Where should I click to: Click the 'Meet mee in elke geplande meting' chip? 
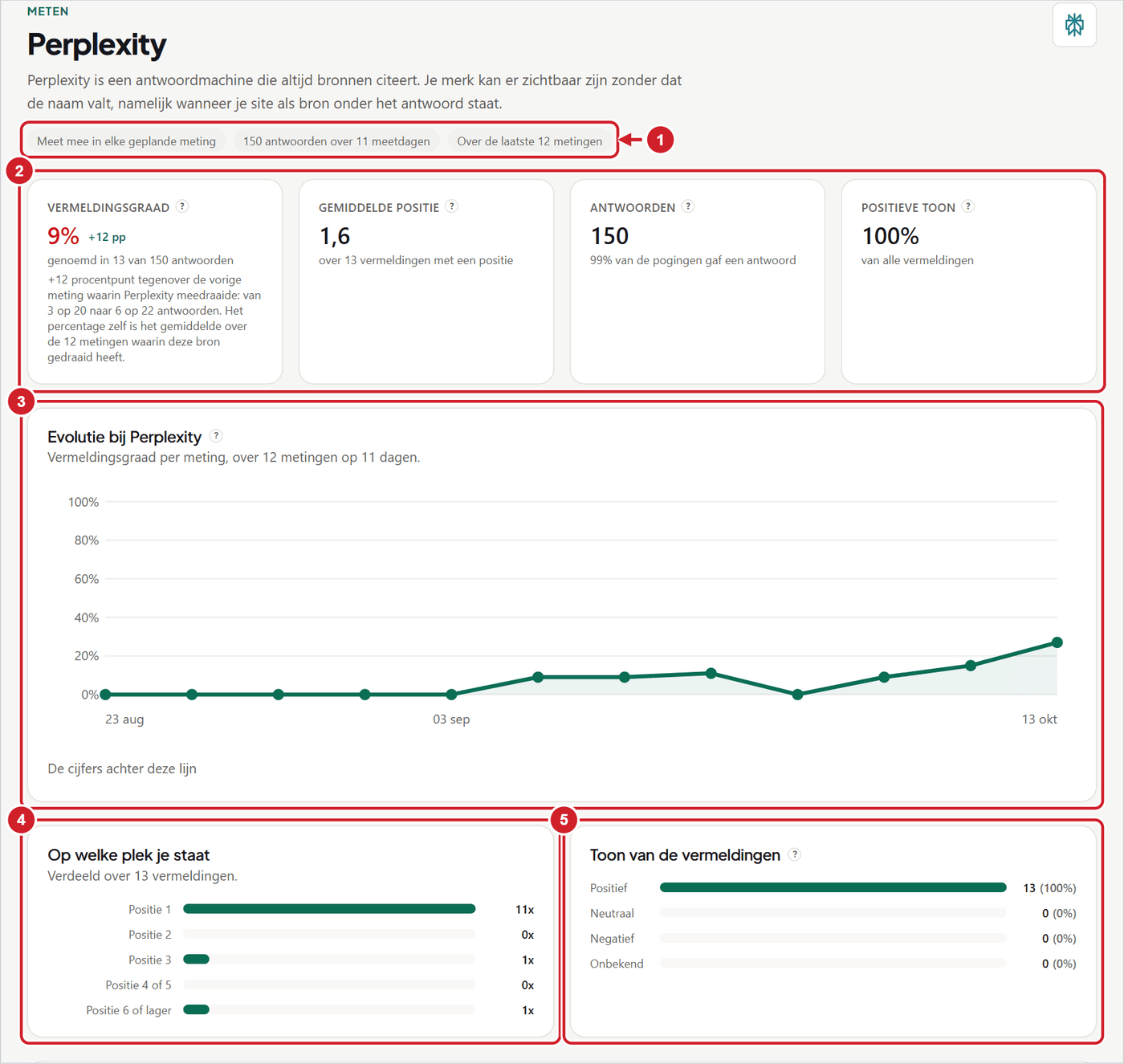(126, 141)
